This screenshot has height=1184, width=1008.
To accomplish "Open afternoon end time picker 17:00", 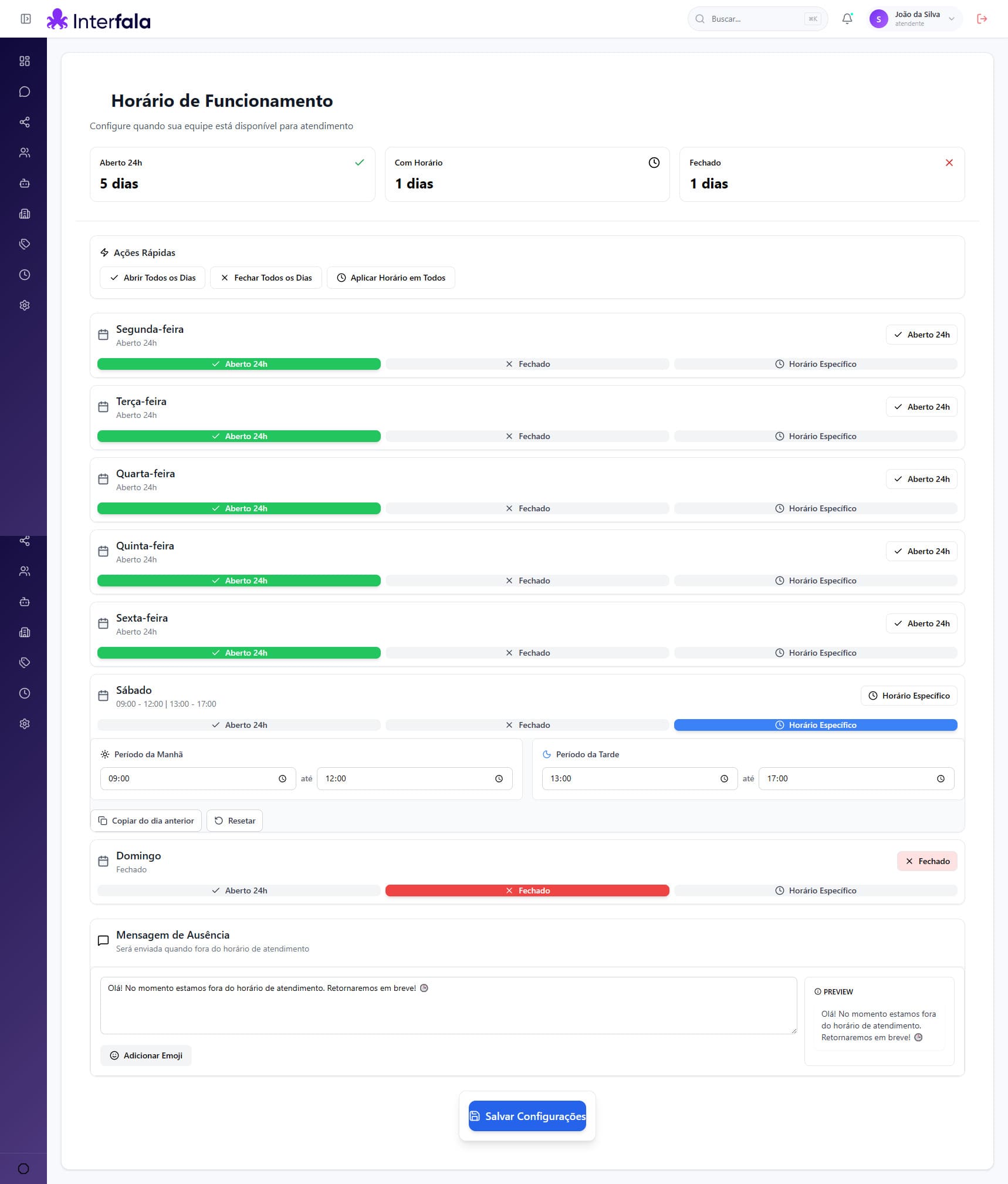I will coord(855,778).
